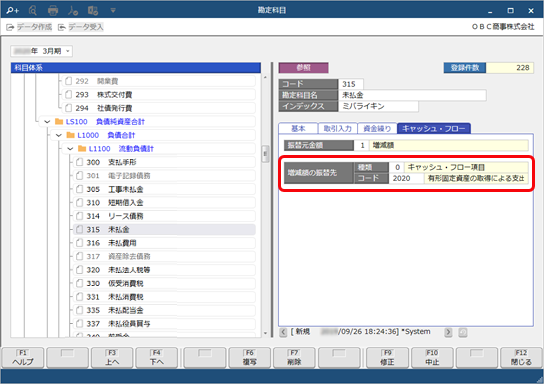
Task: Open the 3月期 fiscal period dropdown
Action: tap(41, 51)
